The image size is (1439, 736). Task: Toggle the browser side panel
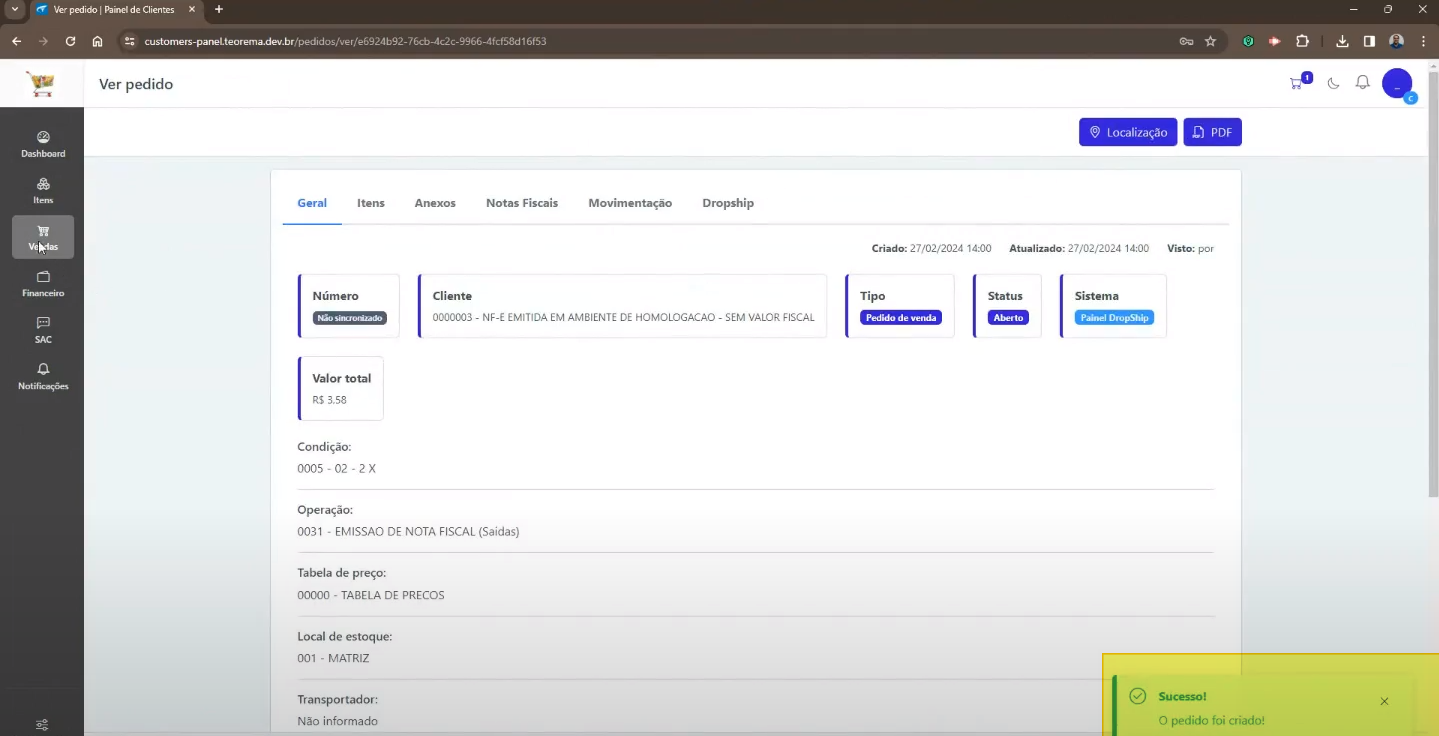tap(1369, 41)
